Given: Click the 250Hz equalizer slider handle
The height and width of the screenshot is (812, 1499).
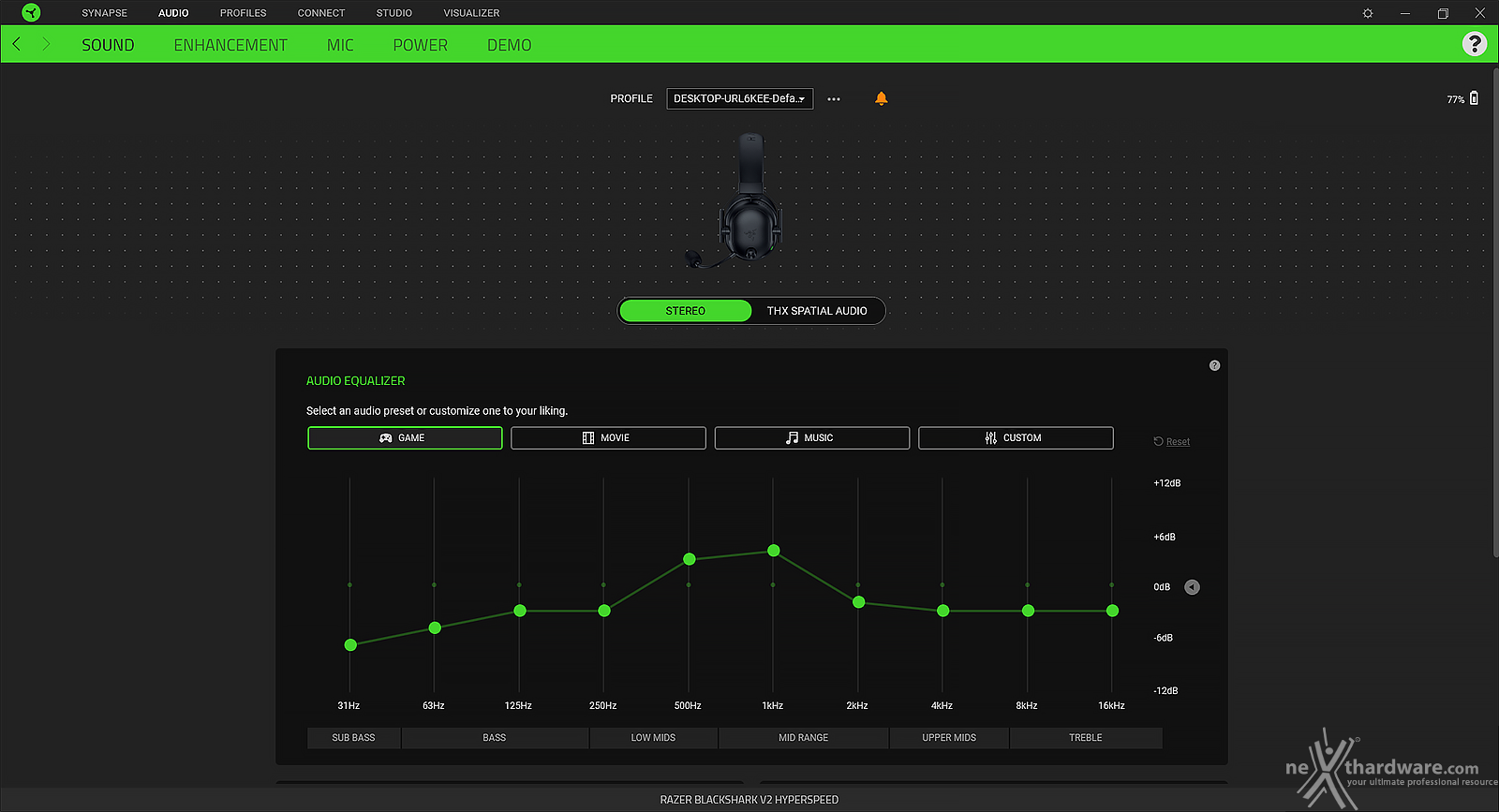Looking at the screenshot, I should pos(604,611).
